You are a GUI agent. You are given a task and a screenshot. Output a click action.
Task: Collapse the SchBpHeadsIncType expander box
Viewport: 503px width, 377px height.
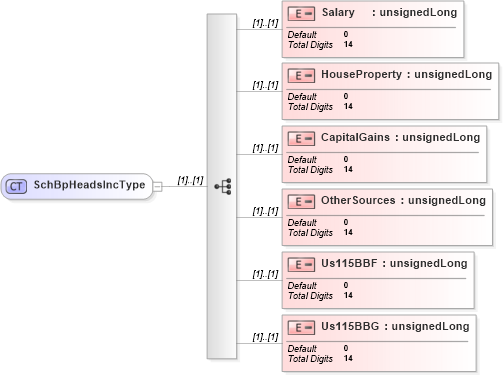pos(158,186)
